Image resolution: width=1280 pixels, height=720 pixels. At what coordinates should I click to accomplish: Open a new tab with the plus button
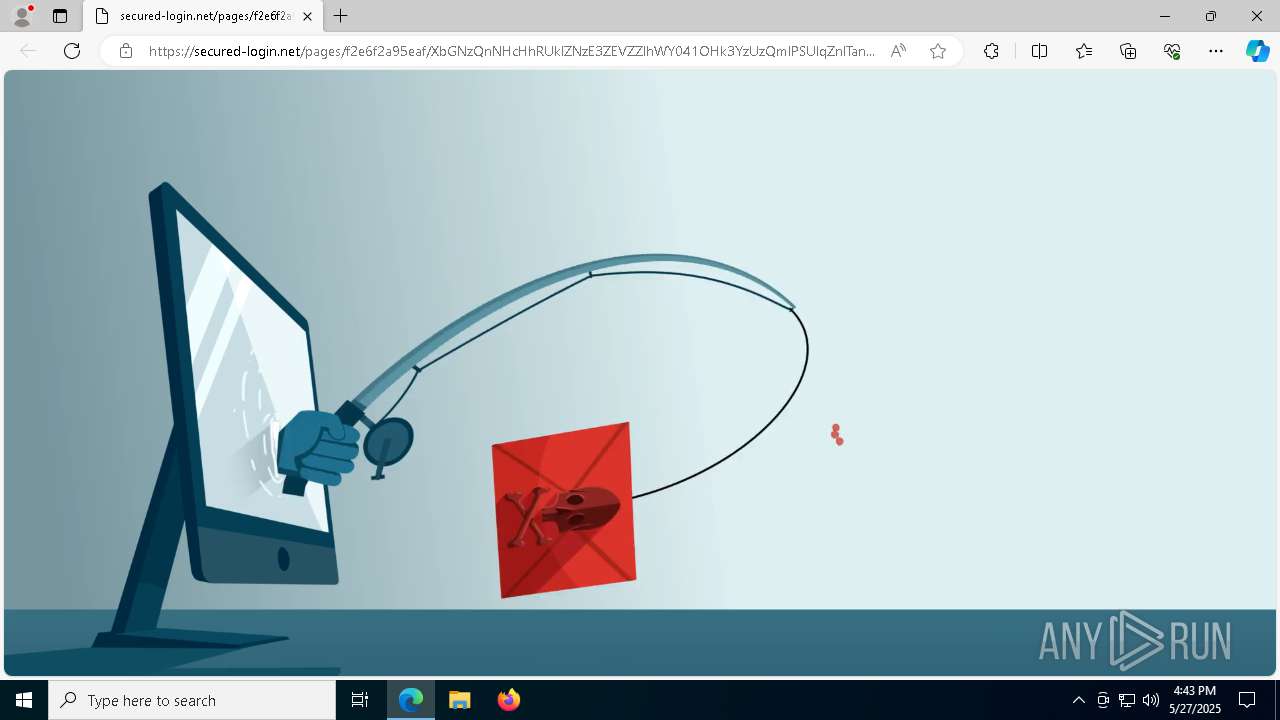[x=341, y=16]
